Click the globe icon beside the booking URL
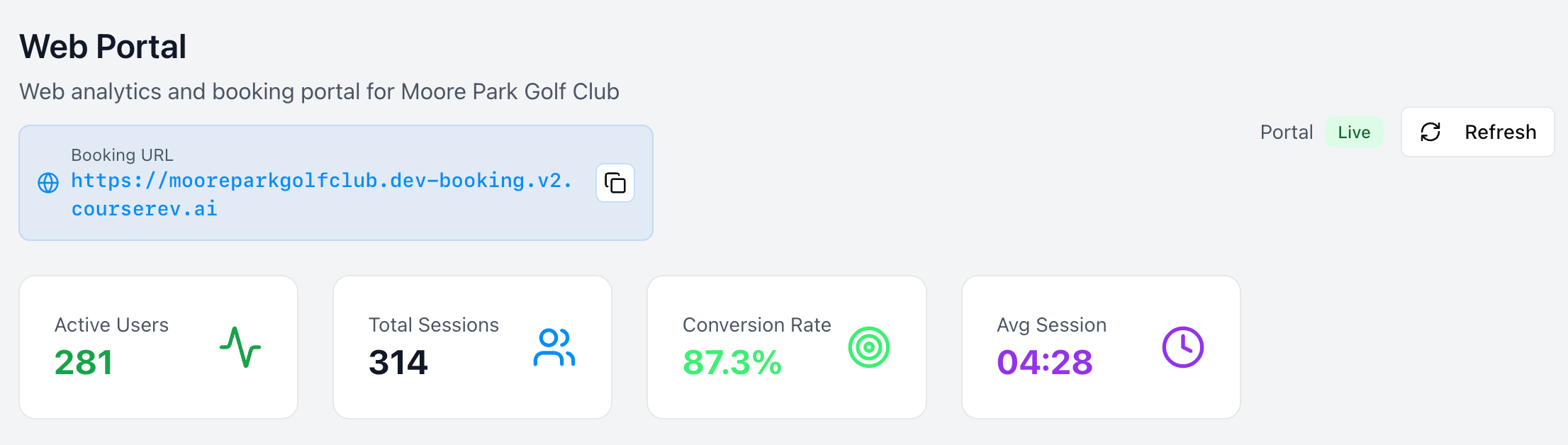This screenshot has width=1568, height=445. click(48, 183)
